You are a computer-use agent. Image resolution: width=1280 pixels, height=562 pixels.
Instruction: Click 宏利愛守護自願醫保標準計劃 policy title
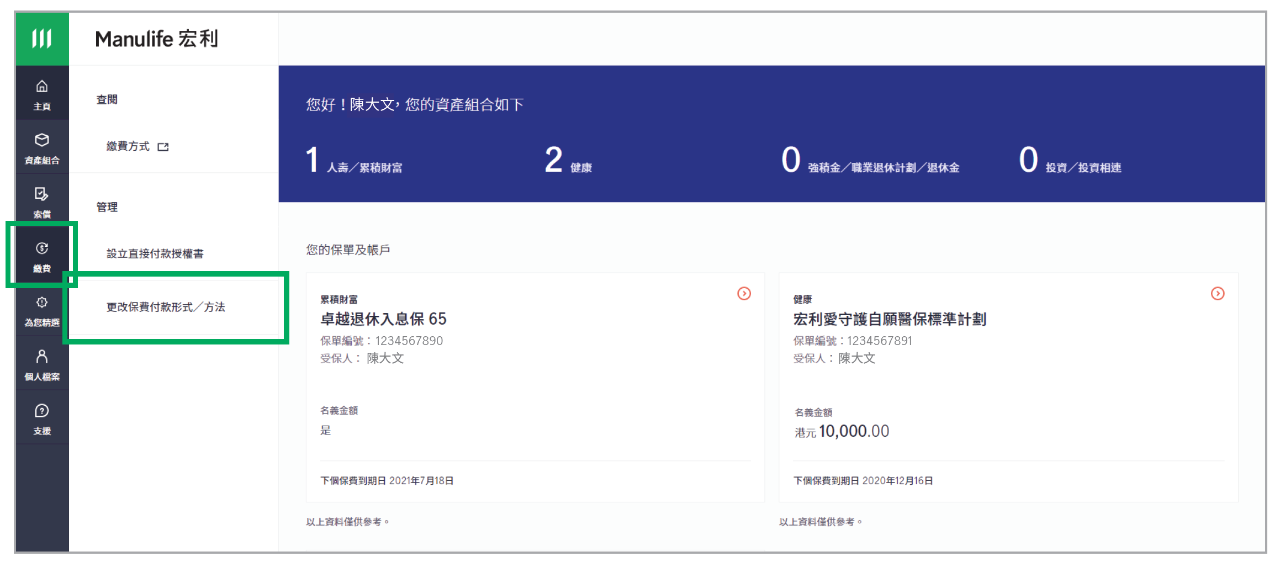click(x=890, y=319)
